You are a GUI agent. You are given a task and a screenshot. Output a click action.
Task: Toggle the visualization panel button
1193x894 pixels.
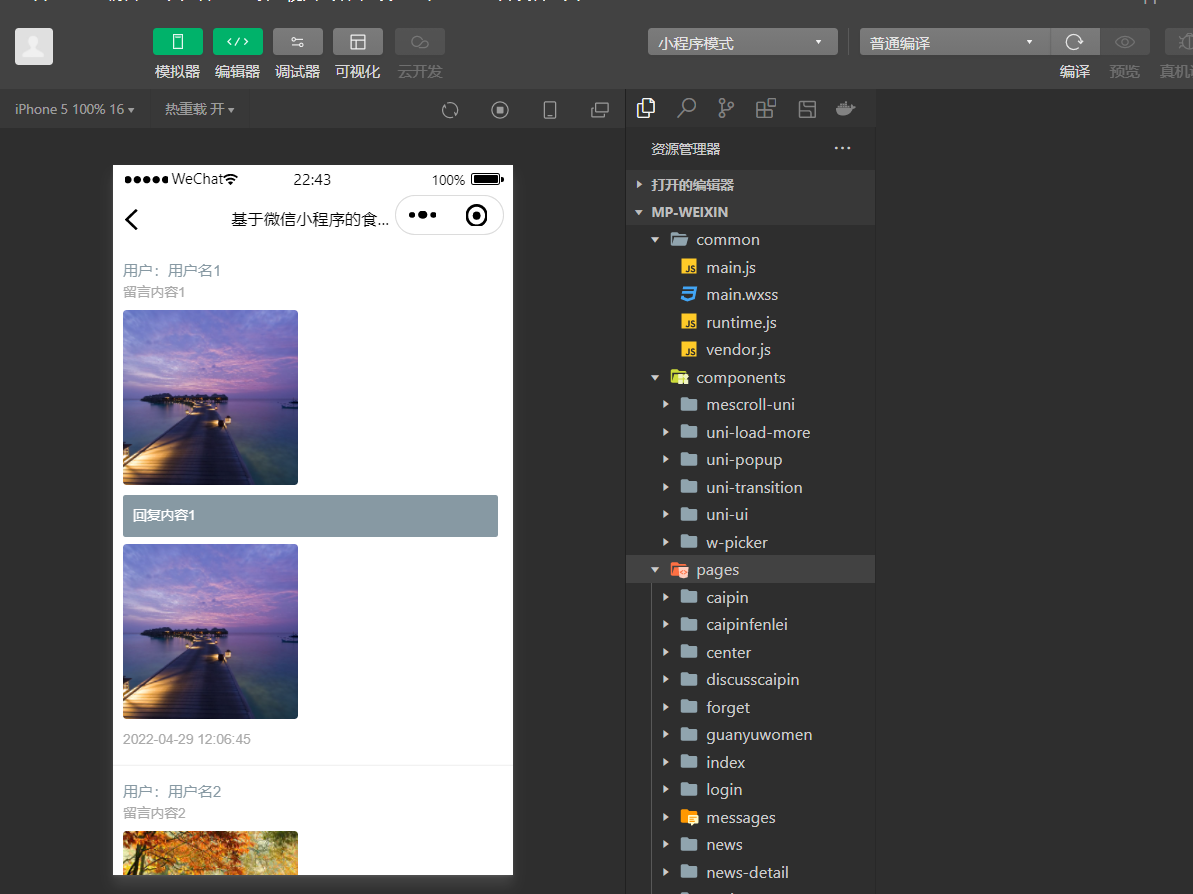(358, 42)
